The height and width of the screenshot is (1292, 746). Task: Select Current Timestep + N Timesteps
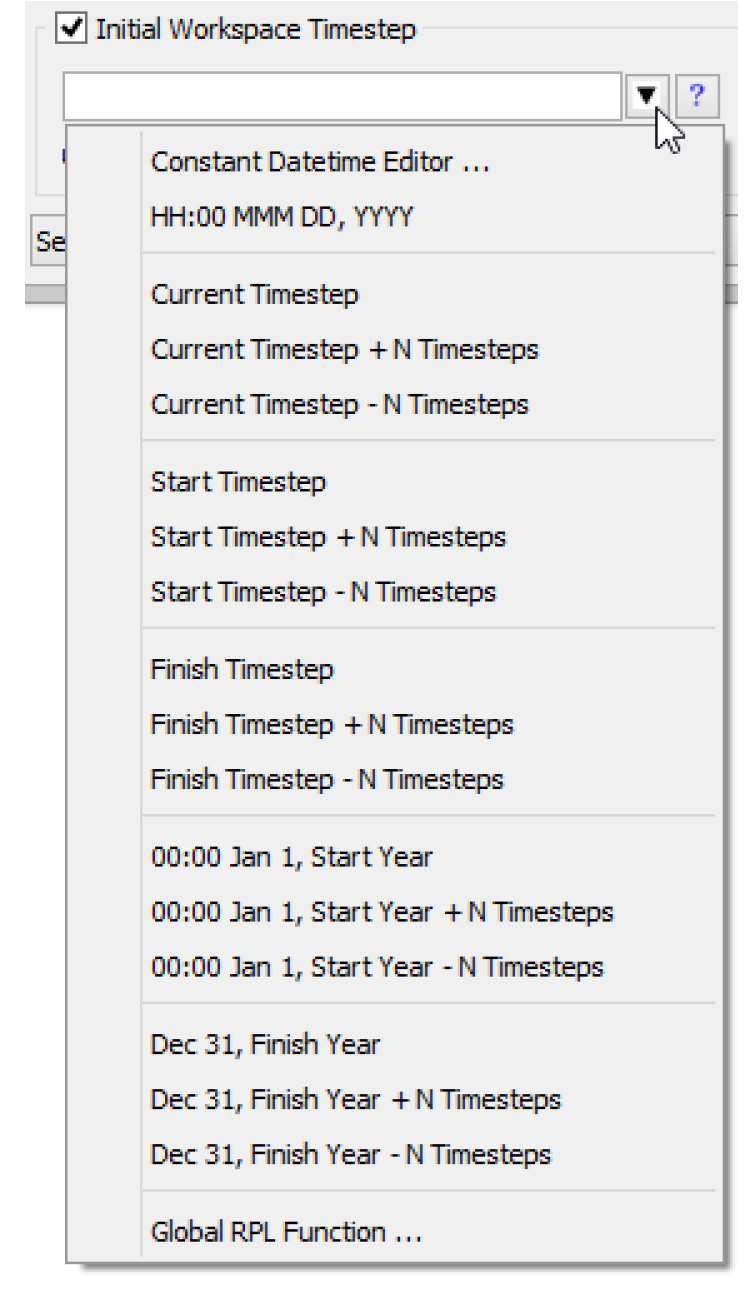pyautogui.click(x=345, y=350)
